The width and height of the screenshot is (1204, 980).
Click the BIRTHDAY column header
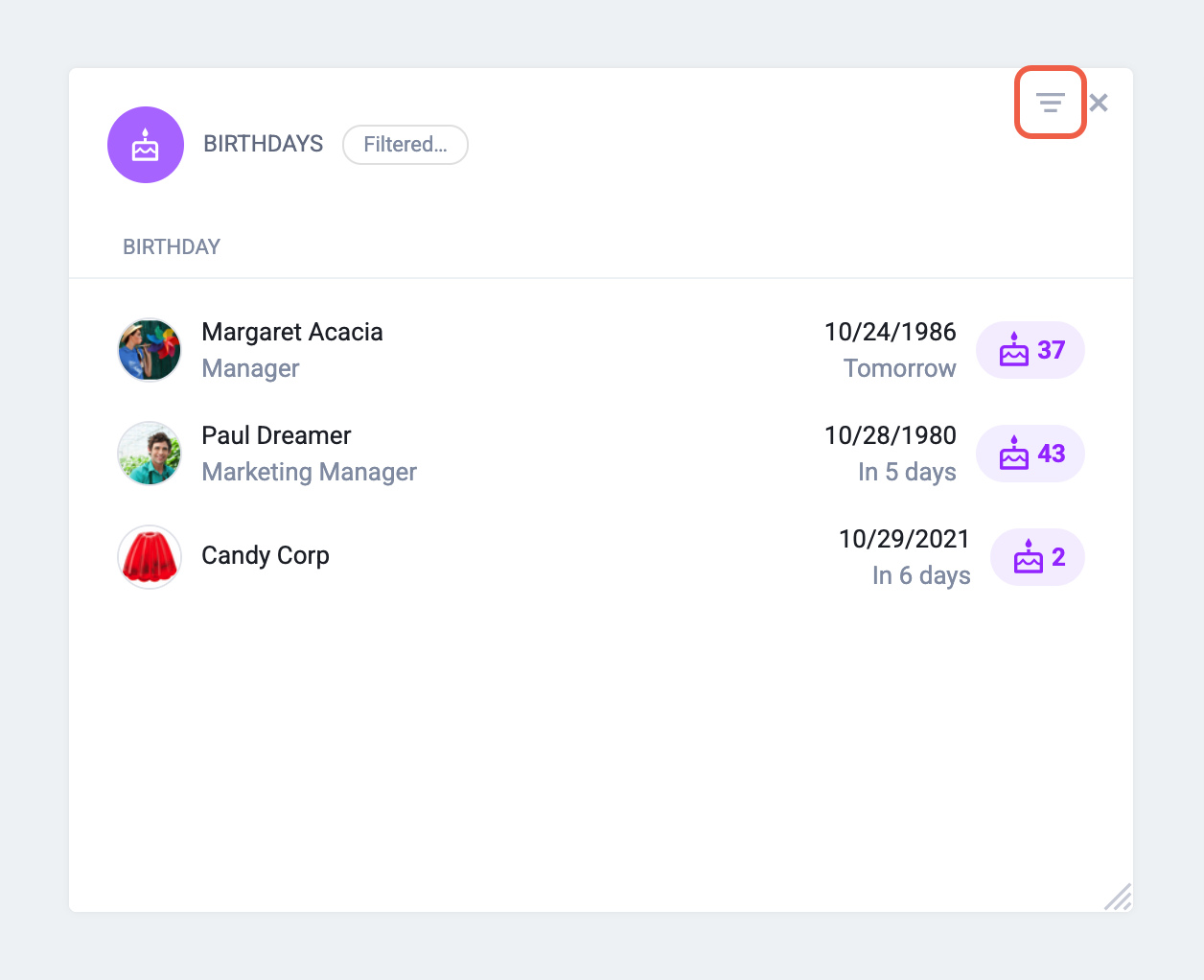click(172, 247)
